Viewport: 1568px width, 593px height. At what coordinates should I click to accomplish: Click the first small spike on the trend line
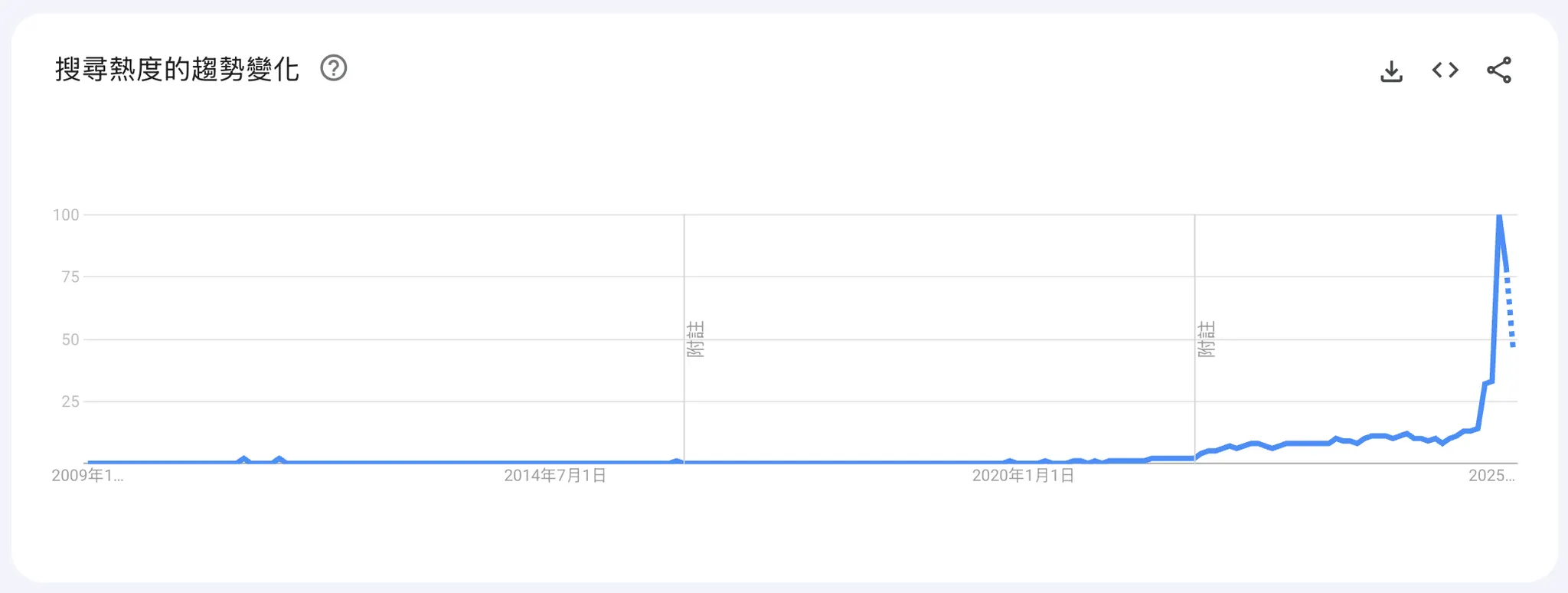(244, 459)
